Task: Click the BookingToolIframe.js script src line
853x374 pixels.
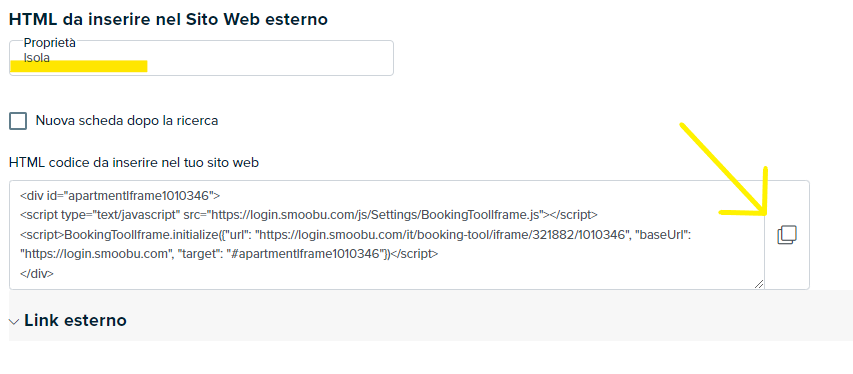Action: pyautogui.click(x=309, y=214)
